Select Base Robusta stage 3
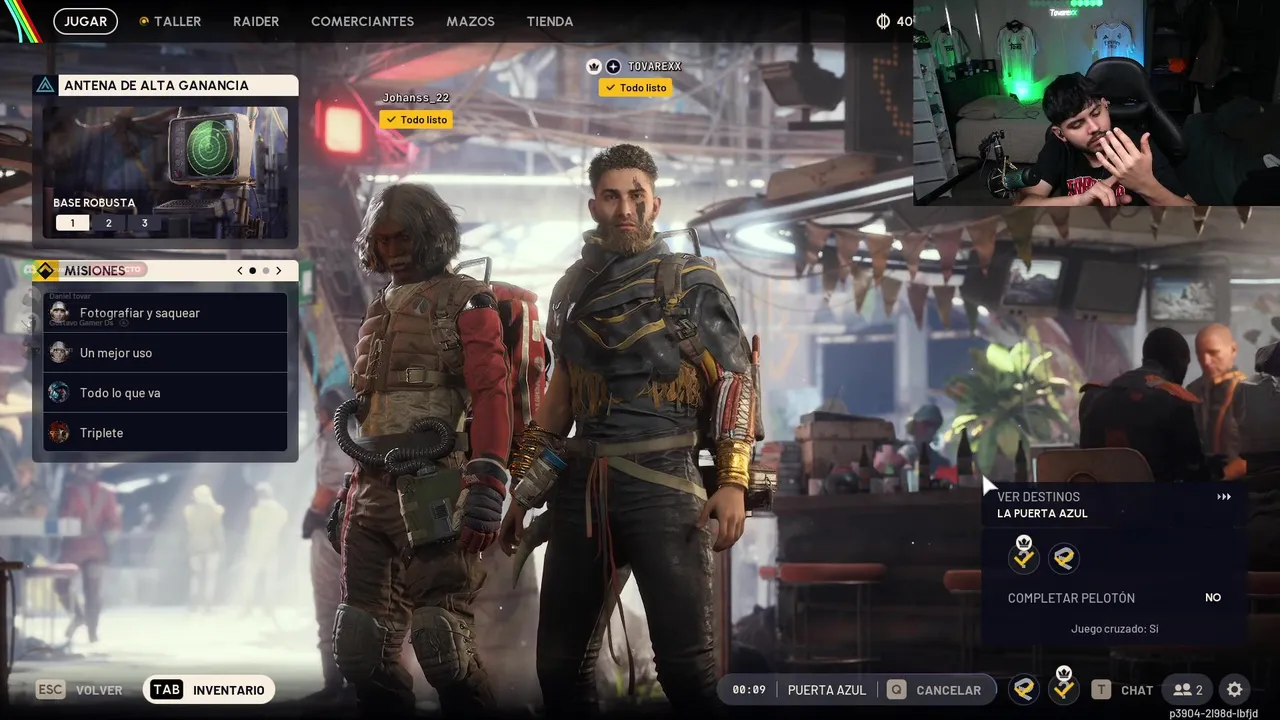The height and width of the screenshot is (720, 1280). tap(144, 223)
